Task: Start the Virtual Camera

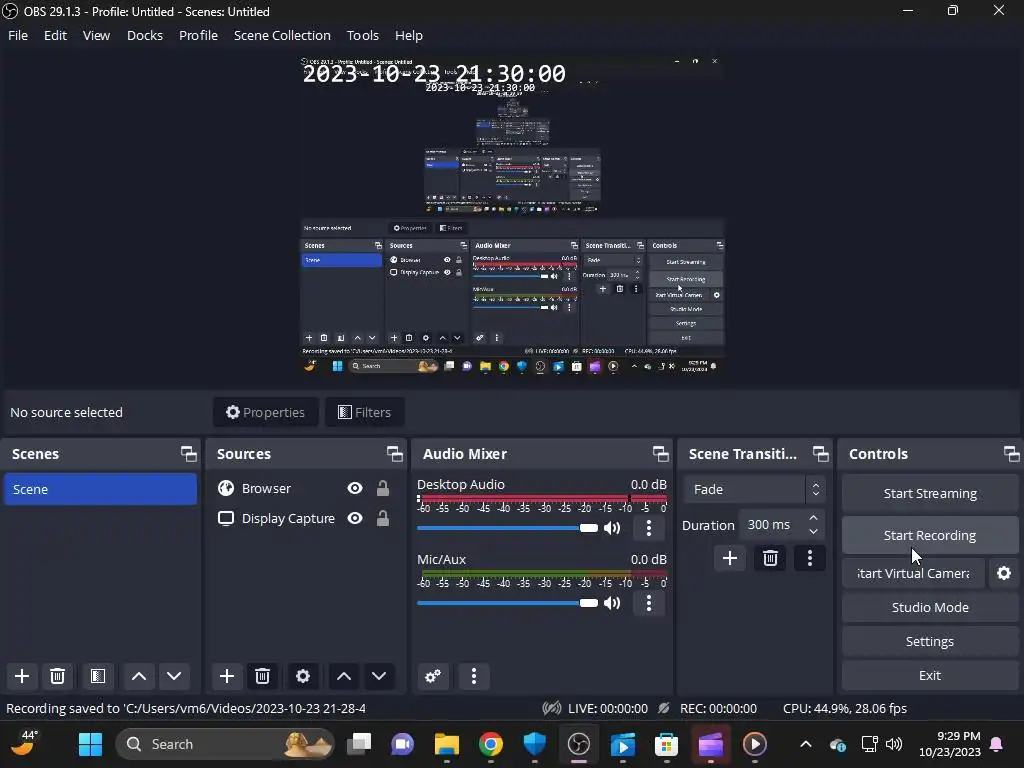Action: (913, 573)
